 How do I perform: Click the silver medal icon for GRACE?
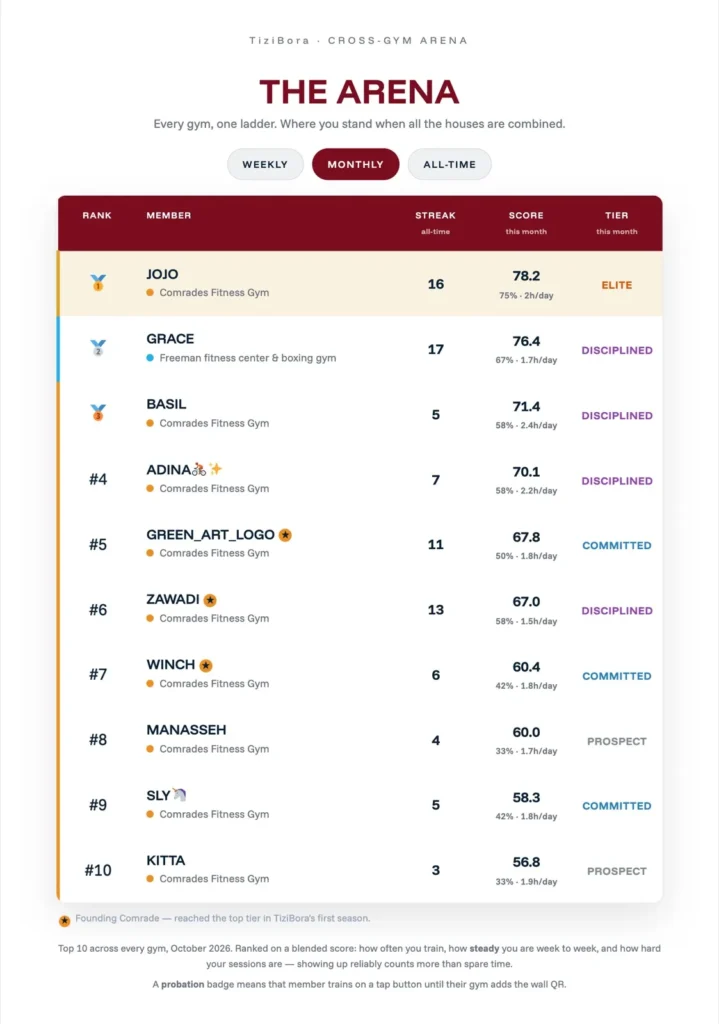click(98, 348)
